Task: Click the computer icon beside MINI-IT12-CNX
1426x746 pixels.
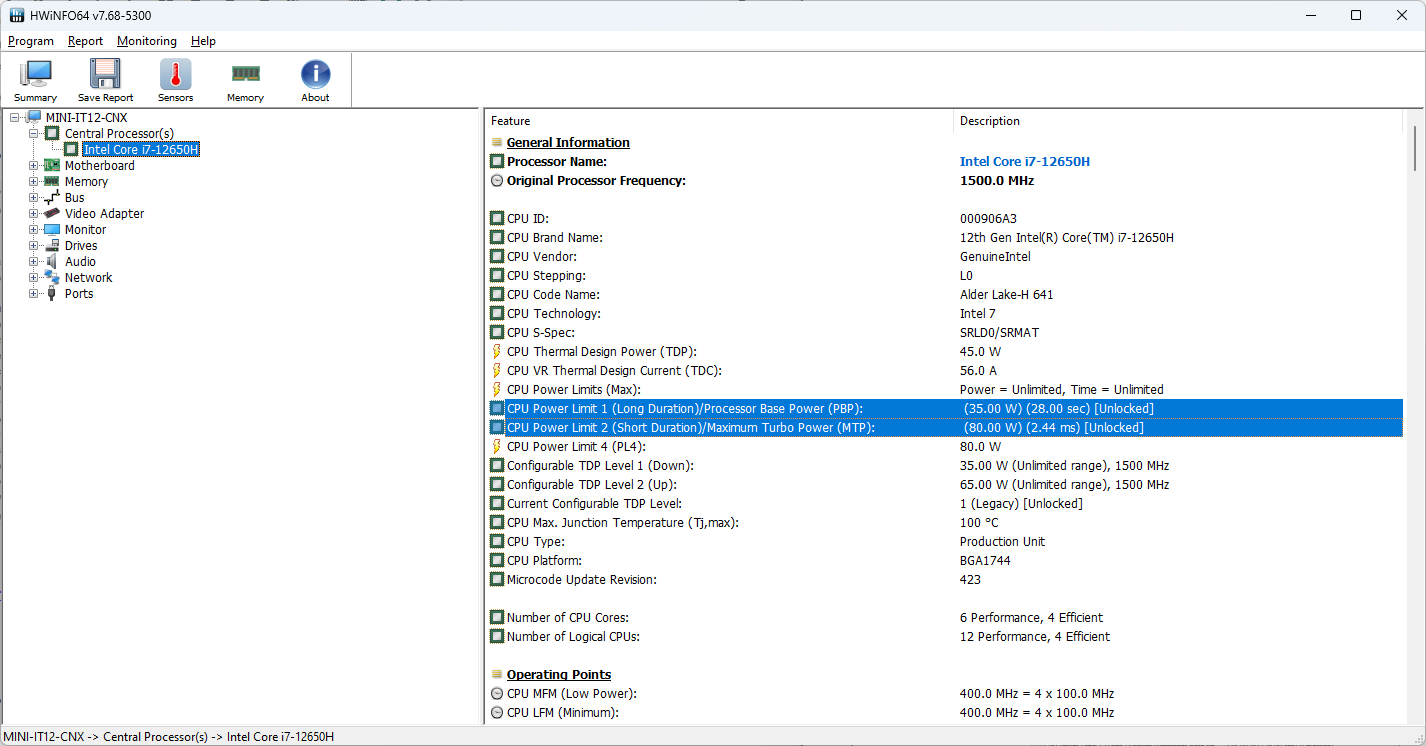Action: pyautogui.click(x=34, y=118)
